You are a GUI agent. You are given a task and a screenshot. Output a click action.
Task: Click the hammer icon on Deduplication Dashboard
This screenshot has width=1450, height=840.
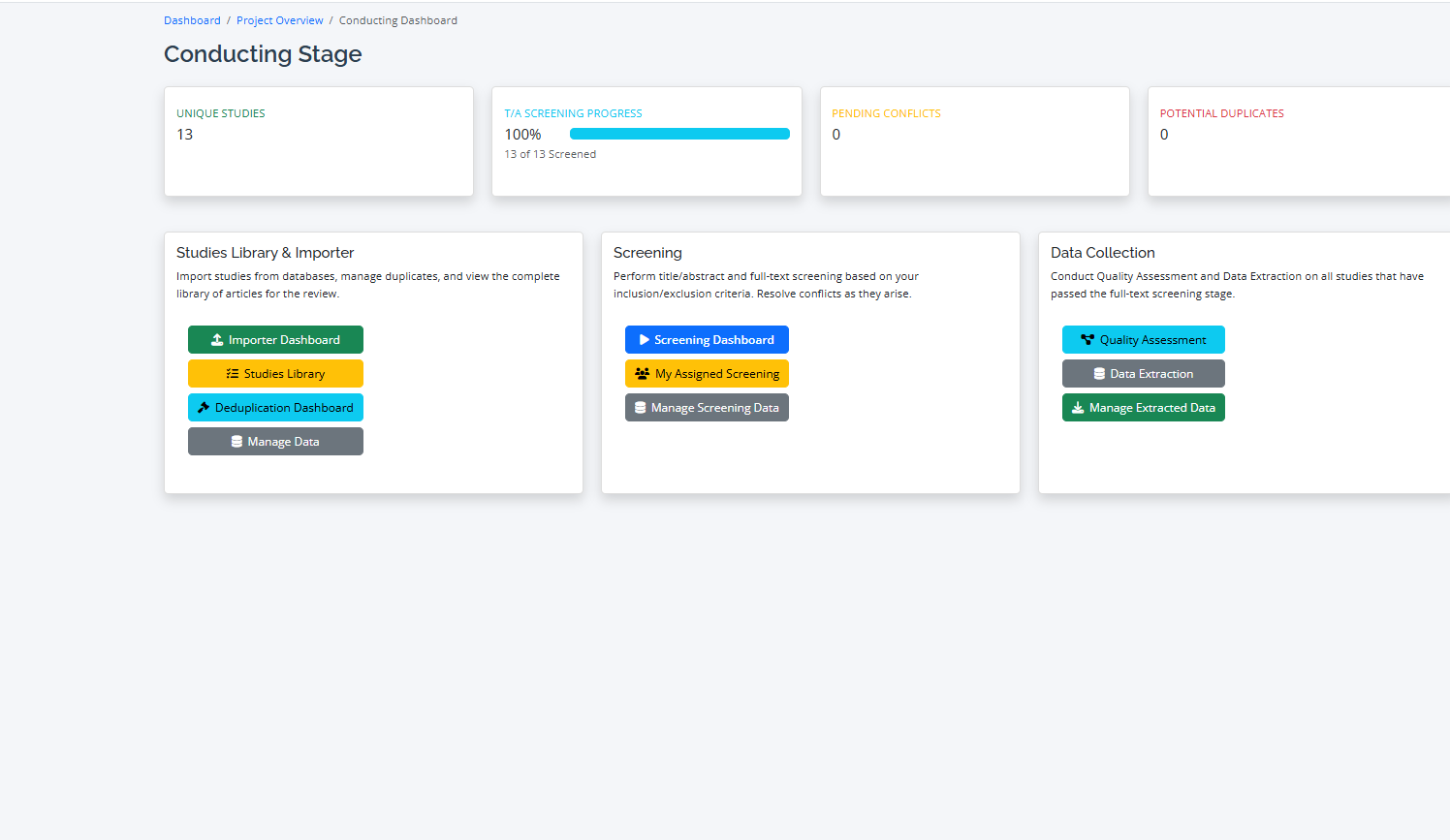point(204,408)
